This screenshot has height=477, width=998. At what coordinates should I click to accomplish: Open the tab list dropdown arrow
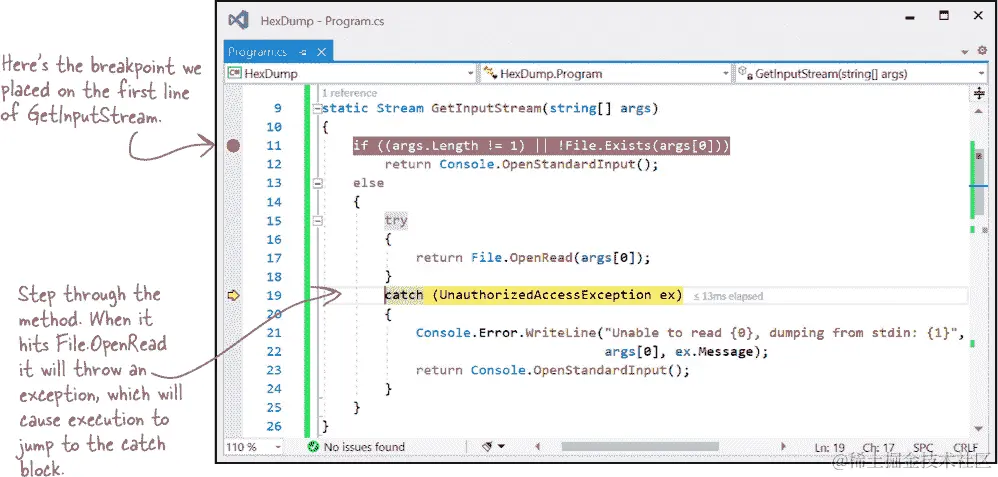[x=965, y=52]
